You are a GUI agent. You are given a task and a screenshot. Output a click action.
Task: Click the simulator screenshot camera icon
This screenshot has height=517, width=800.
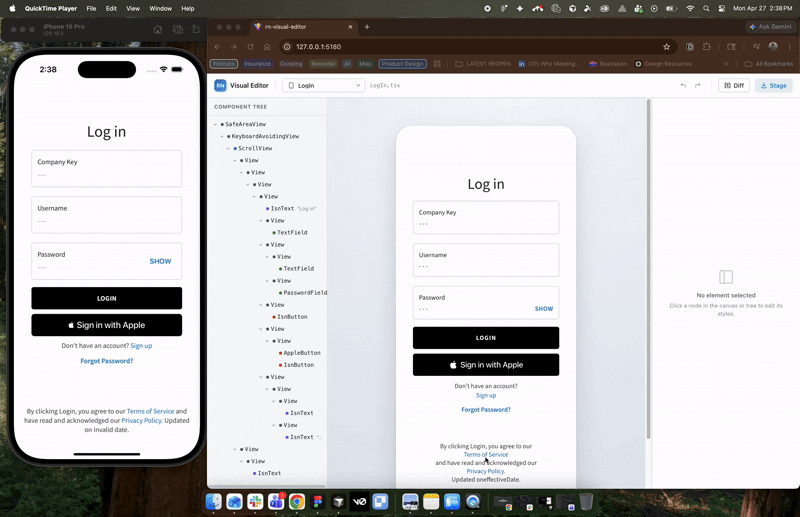tap(178, 30)
